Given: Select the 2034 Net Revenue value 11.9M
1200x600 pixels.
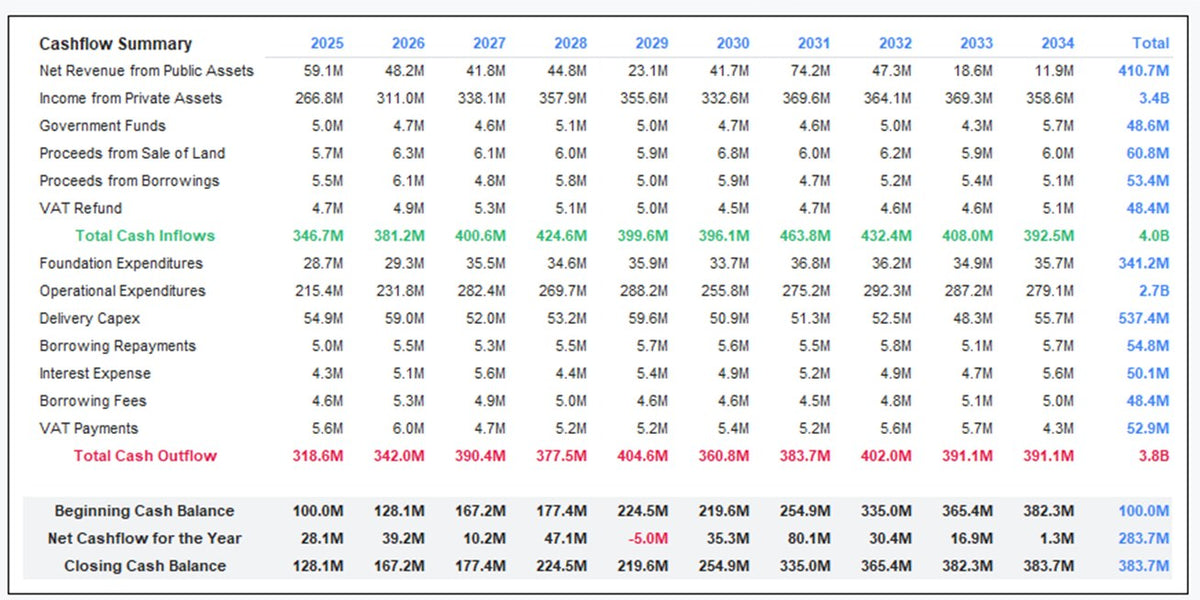Looking at the screenshot, I should coord(1055,71).
